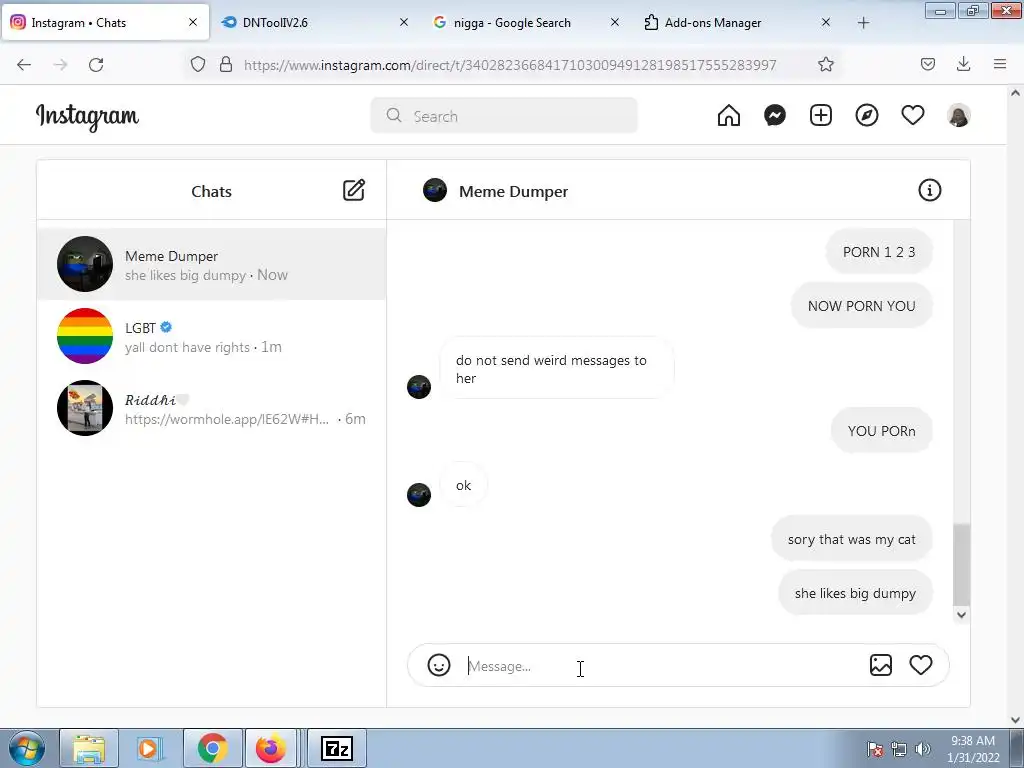Screen dimensions: 1024x768
Task: Click message "do not send weird messages"
Action: tap(556, 369)
